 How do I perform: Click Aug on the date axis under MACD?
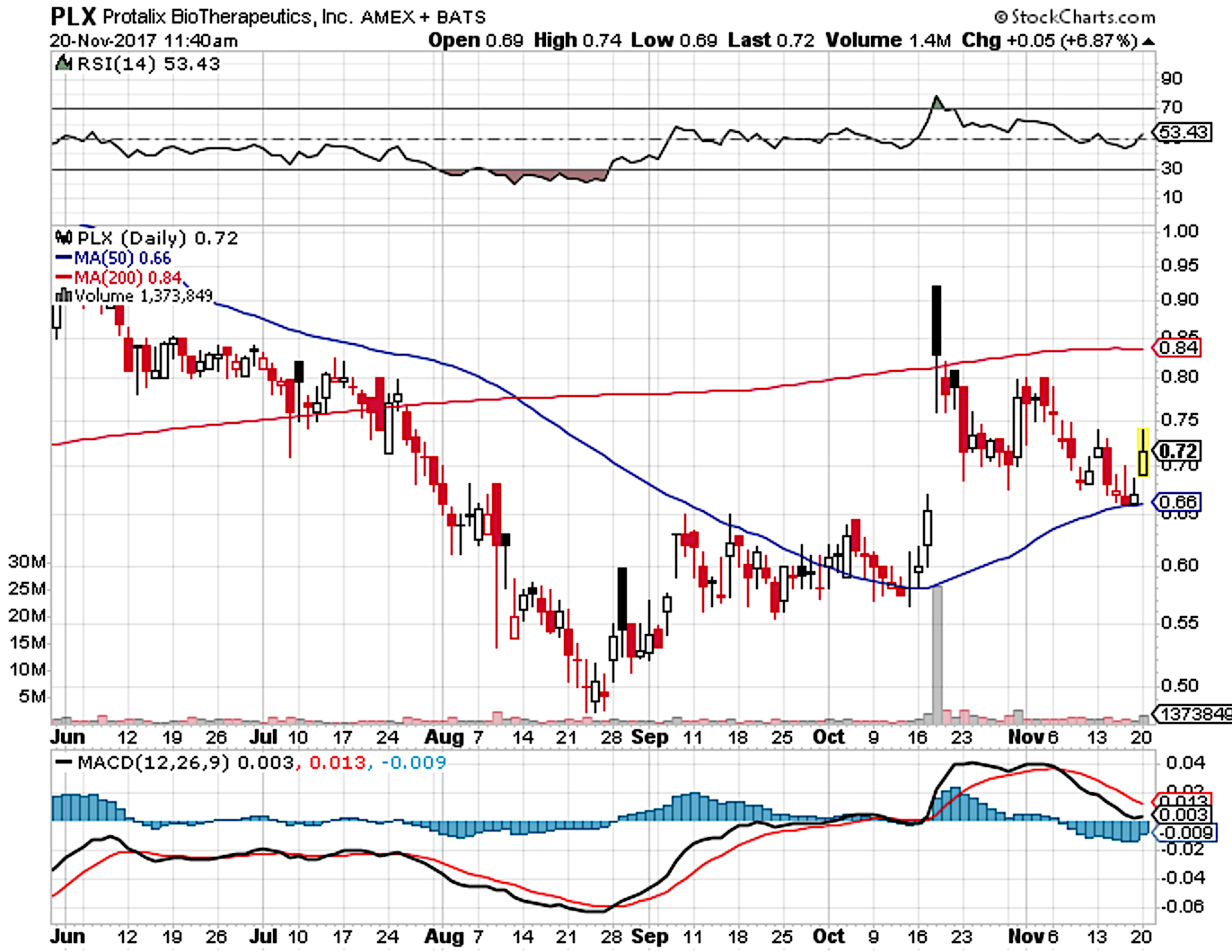click(444, 936)
